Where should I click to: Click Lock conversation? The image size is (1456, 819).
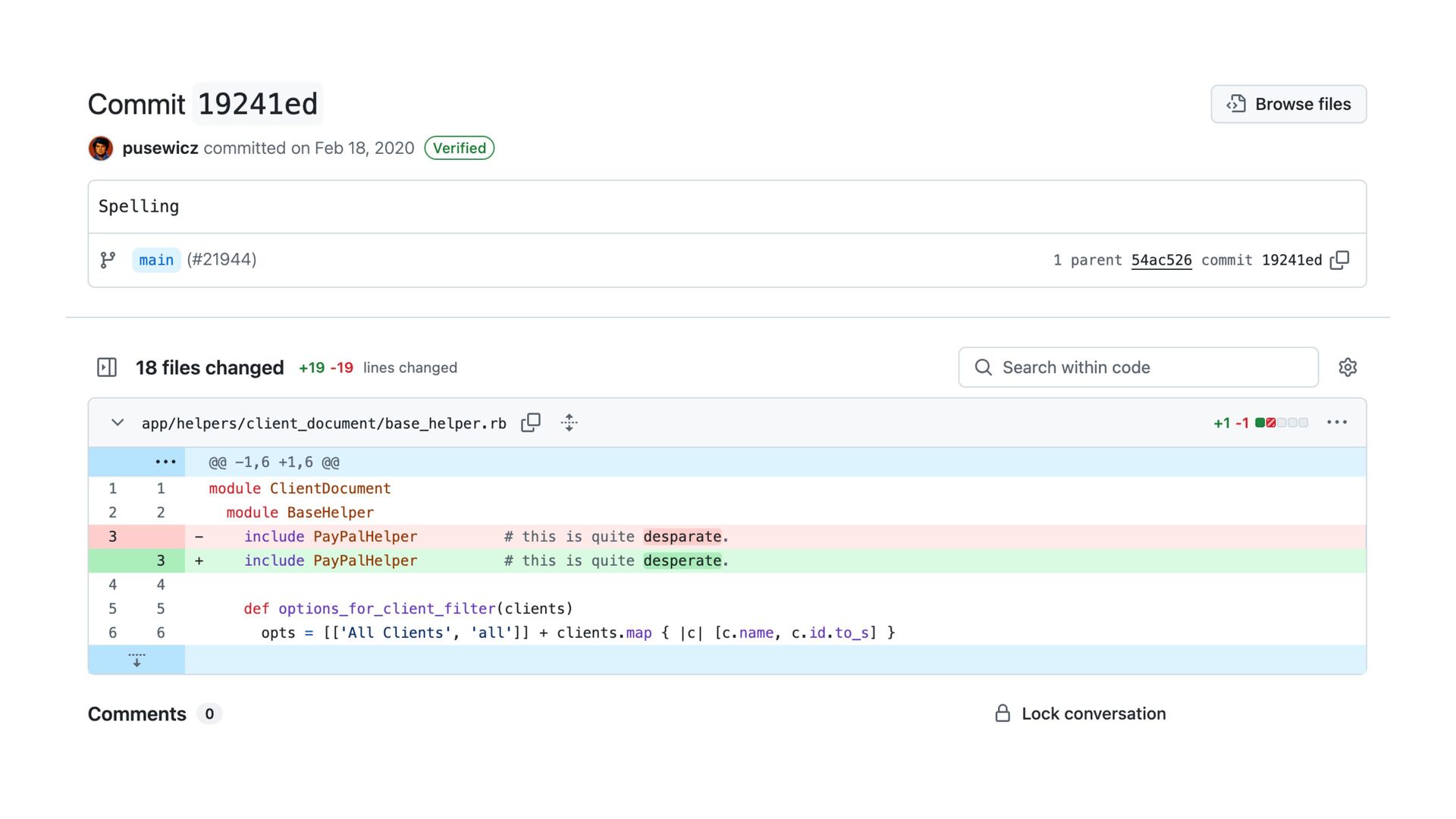[1081, 714]
